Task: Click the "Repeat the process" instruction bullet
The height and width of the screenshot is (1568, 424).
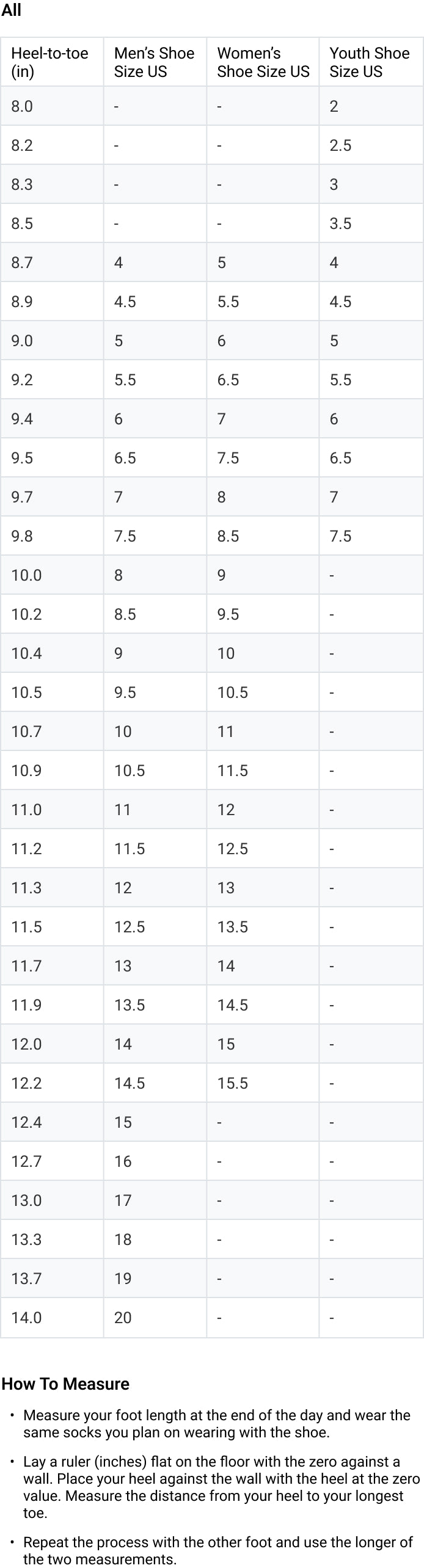Action: (x=217, y=1550)
